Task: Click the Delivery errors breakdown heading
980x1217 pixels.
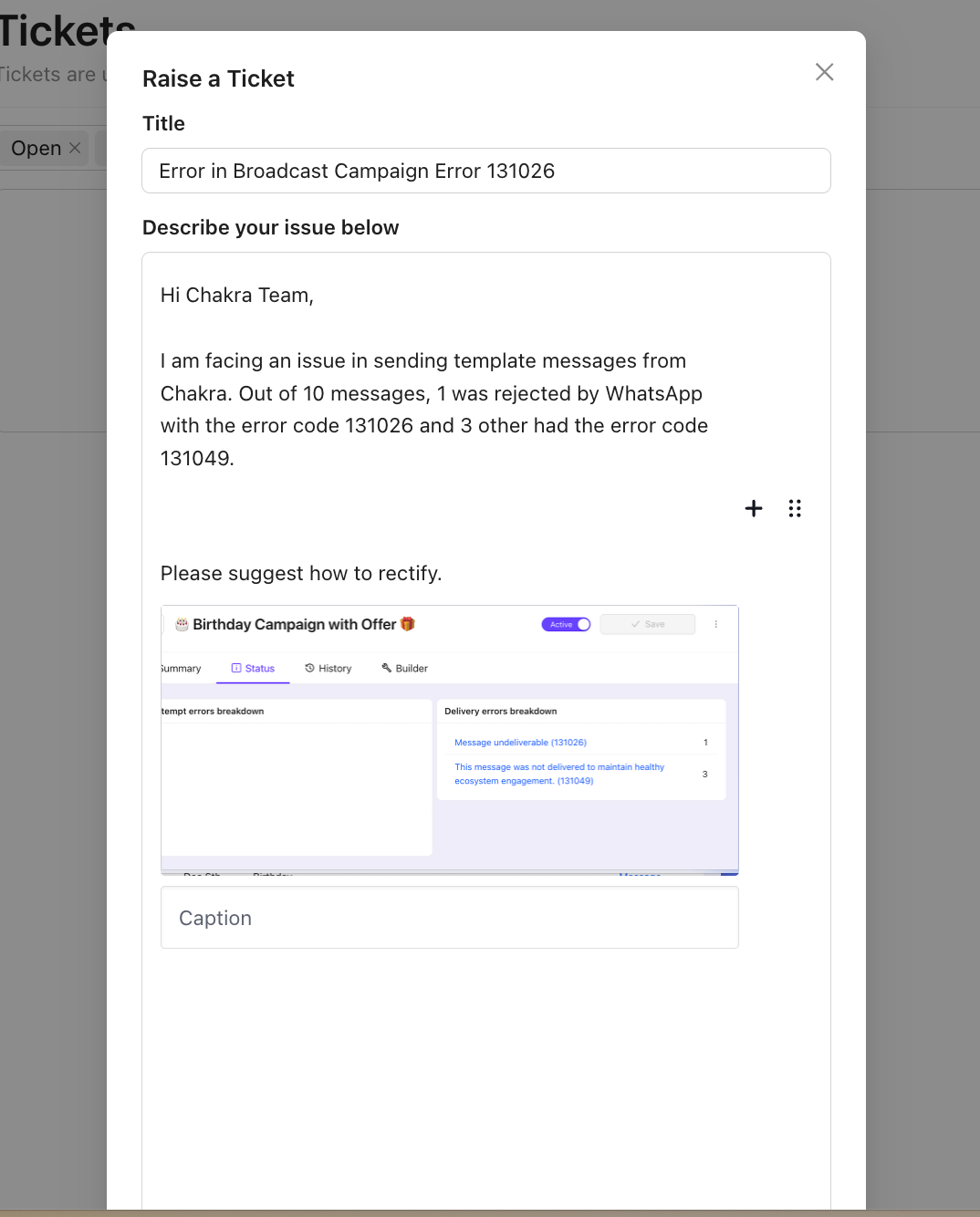Action: click(x=500, y=711)
